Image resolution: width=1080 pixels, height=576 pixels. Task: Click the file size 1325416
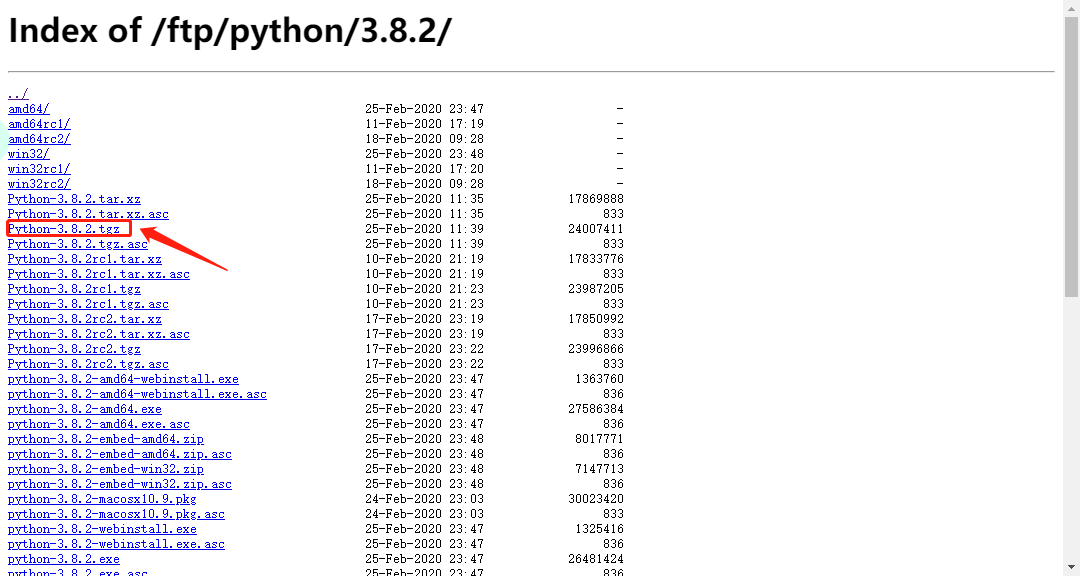599,530
